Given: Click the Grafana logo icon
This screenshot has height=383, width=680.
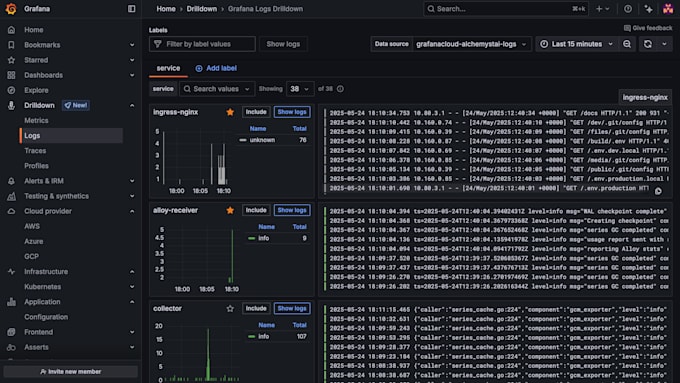Looking at the screenshot, I should 11,9.
